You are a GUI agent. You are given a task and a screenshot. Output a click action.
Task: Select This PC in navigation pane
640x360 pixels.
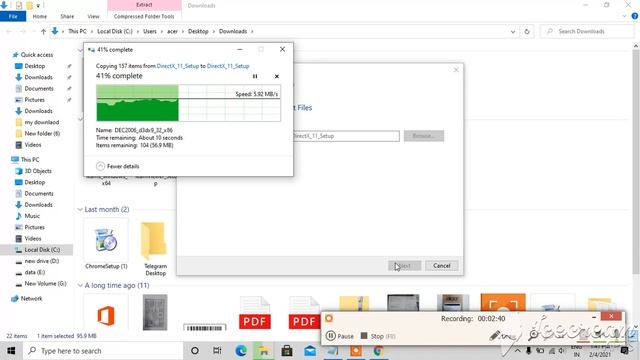coord(30,160)
